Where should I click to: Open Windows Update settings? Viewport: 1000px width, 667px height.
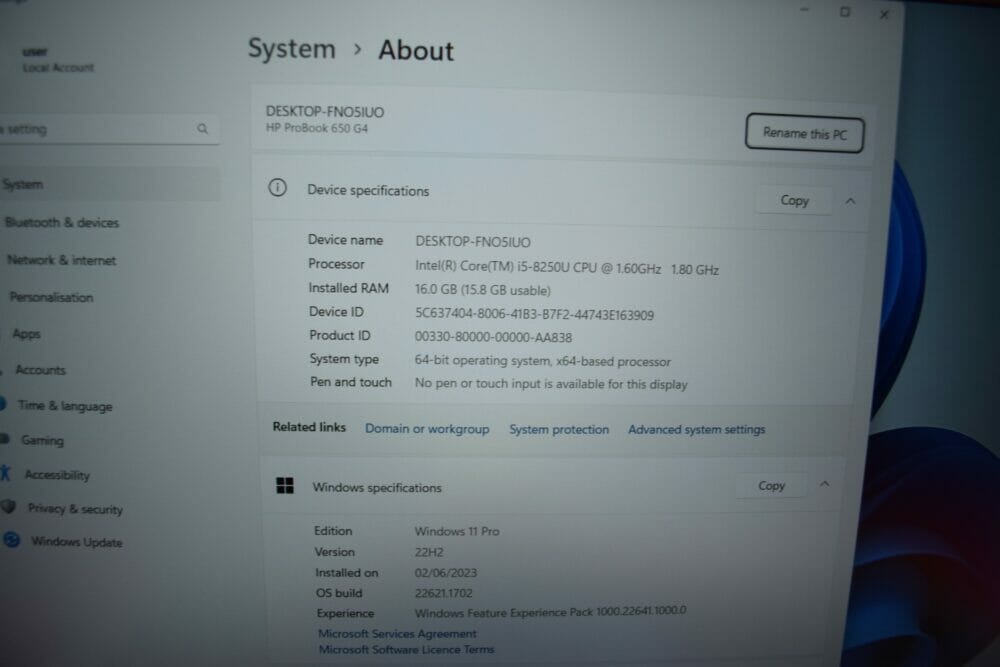[77, 542]
